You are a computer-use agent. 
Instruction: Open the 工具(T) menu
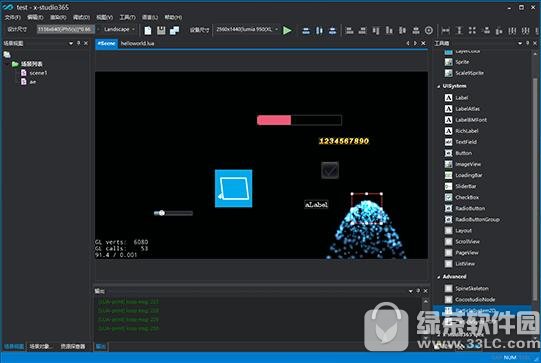pyautogui.click(x=127, y=17)
